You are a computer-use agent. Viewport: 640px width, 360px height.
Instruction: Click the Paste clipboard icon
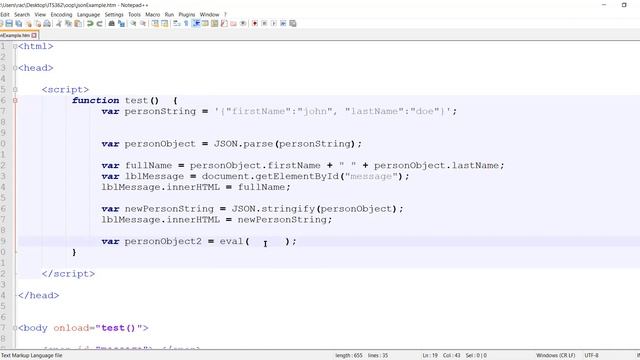click(78, 24)
